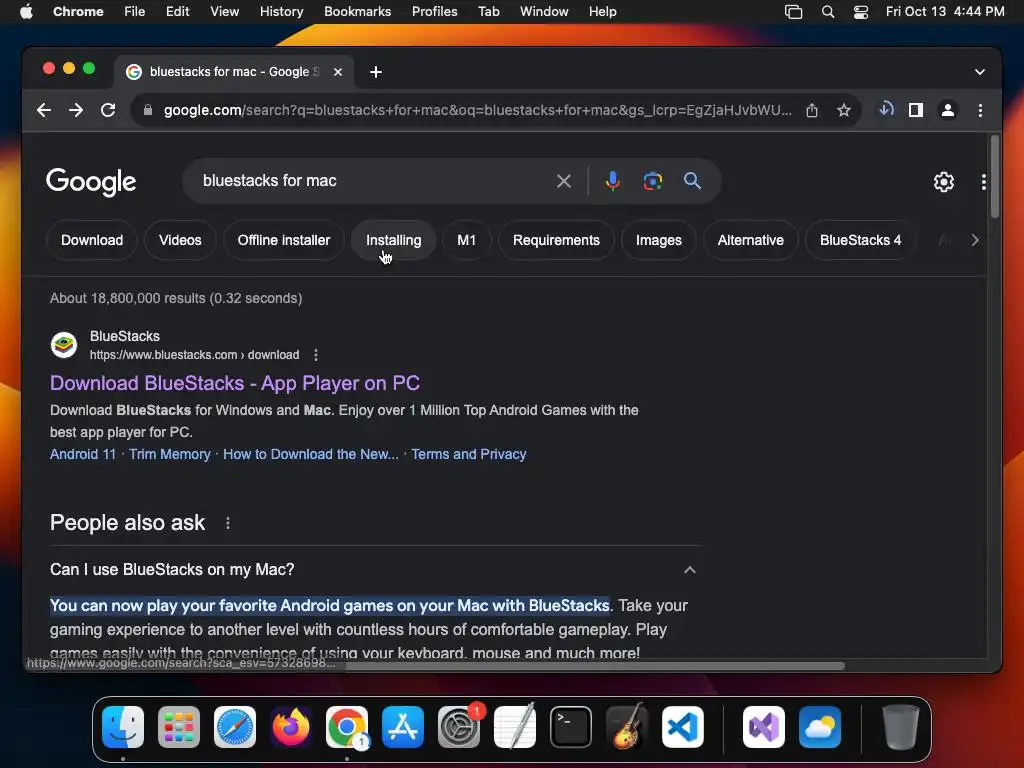Open the History menu

tap(281, 12)
